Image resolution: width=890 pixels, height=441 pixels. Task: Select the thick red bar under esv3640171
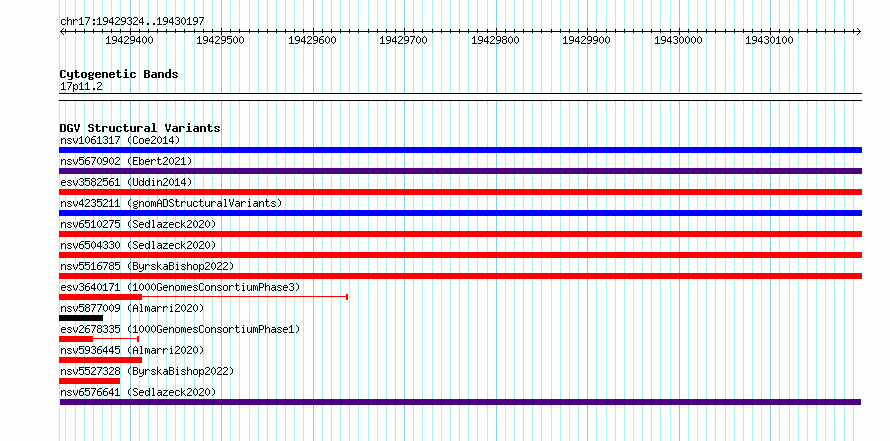(100, 297)
